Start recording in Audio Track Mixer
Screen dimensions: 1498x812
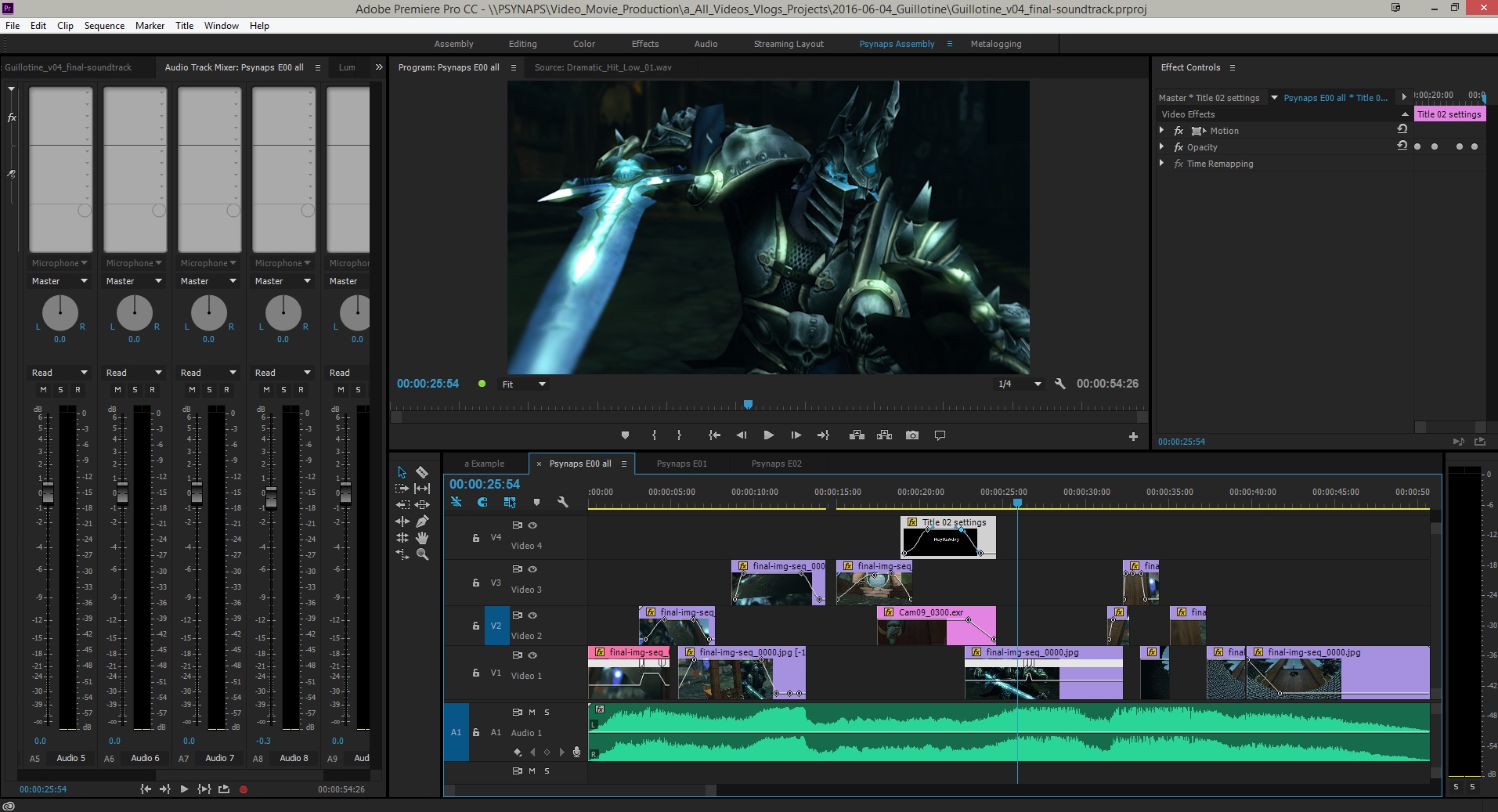tap(244, 789)
